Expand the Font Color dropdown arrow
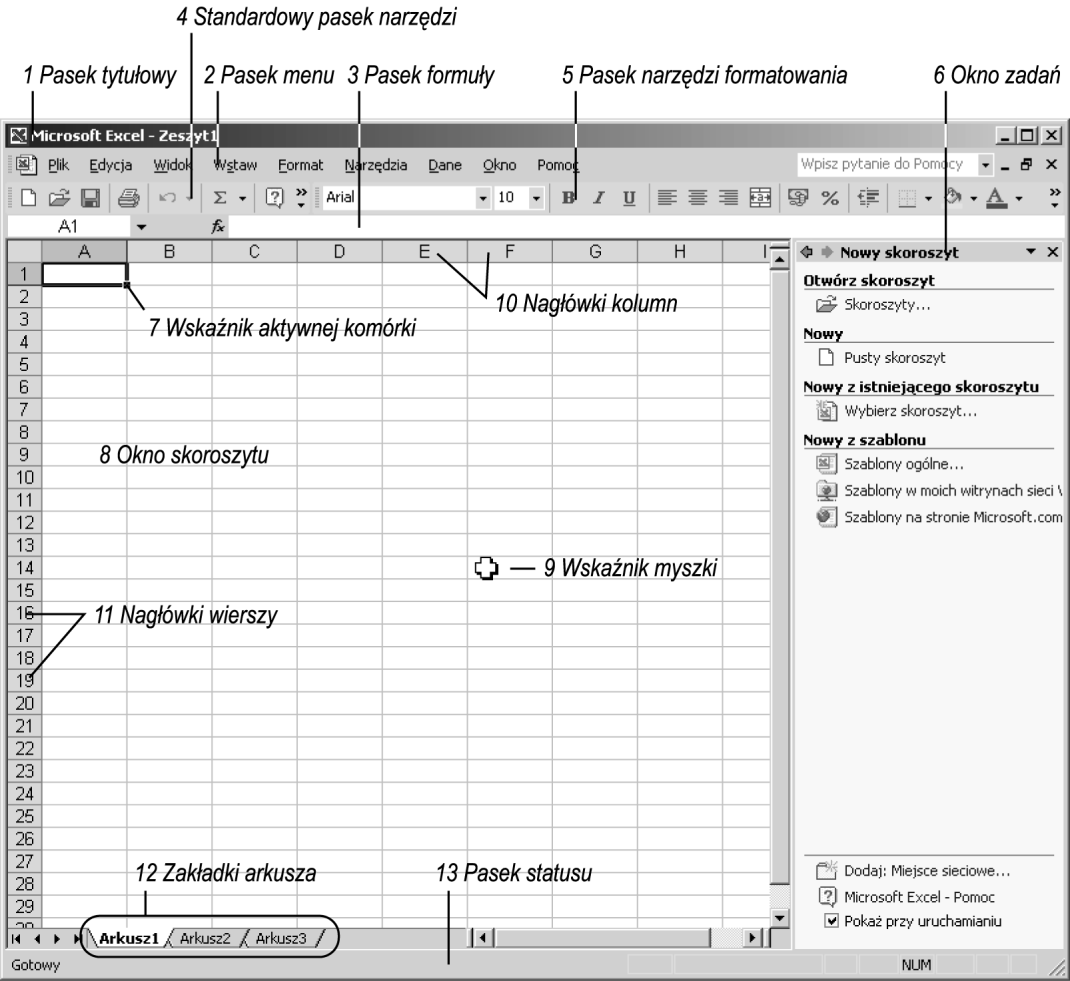 (1019, 199)
